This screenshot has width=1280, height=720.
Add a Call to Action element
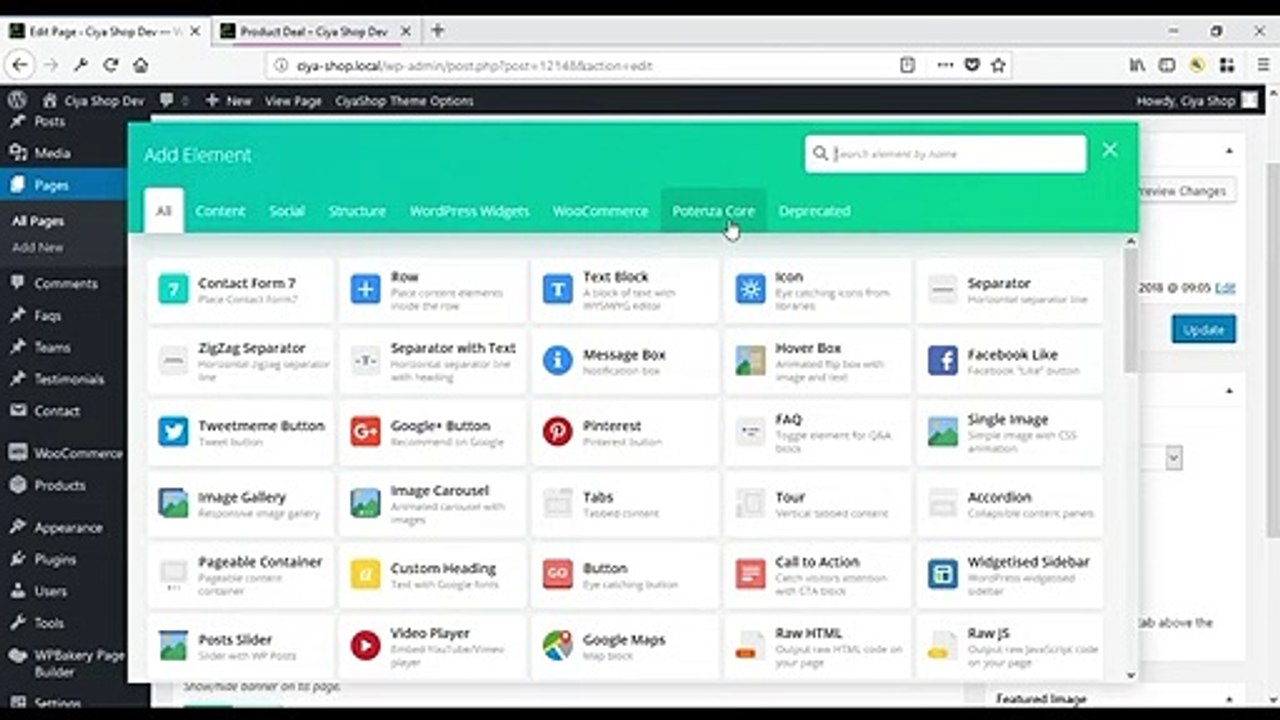click(817, 575)
